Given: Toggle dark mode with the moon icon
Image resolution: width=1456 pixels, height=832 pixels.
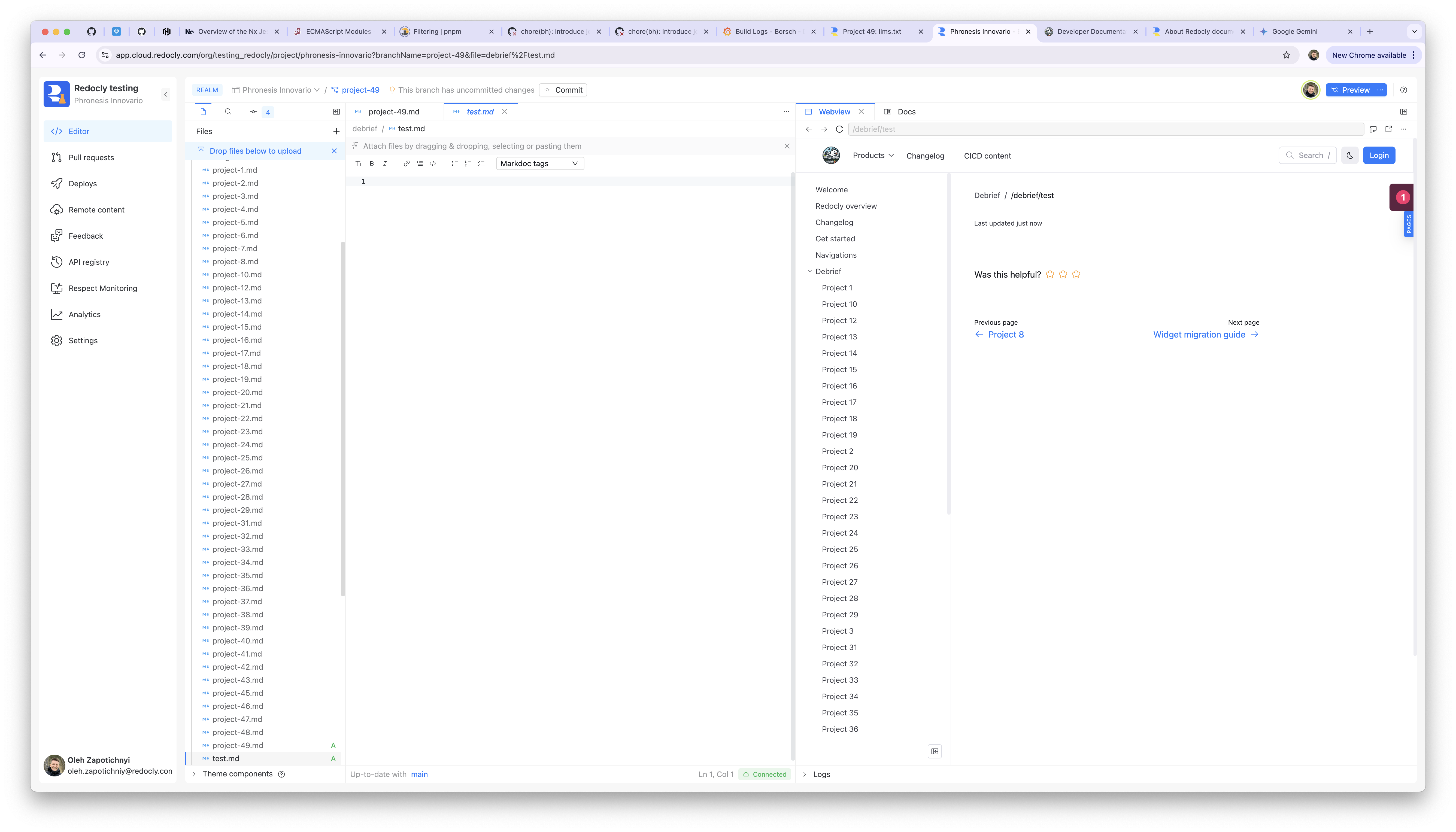Looking at the screenshot, I should (x=1350, y=156).
